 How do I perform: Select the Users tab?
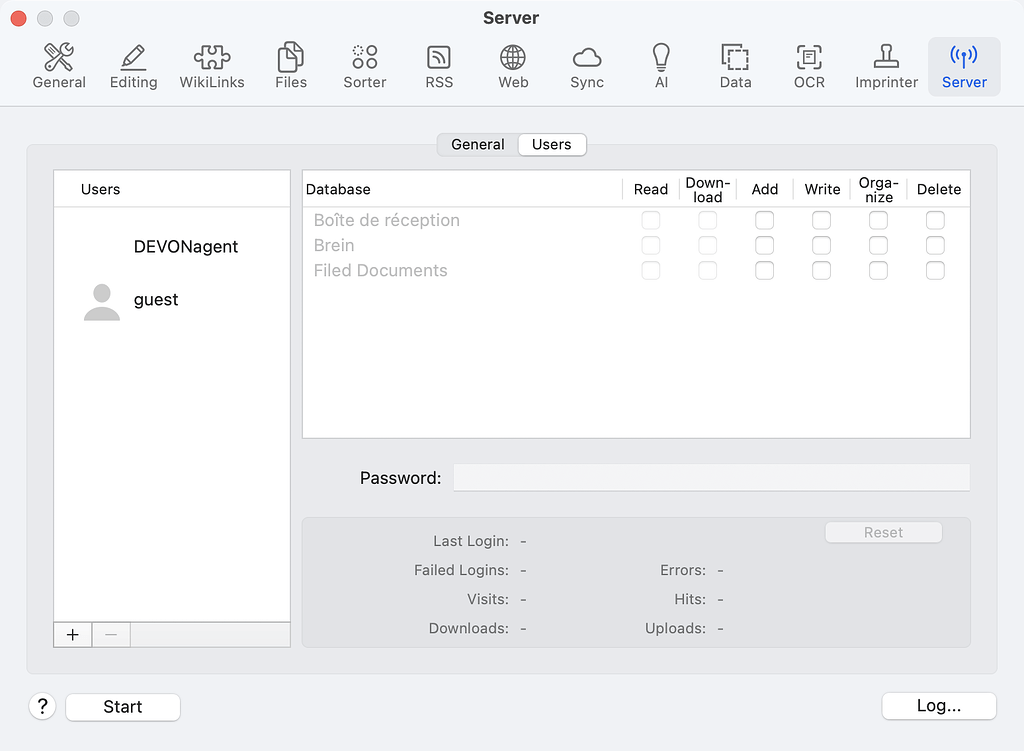pyautogui.click(x=551, y=144)
